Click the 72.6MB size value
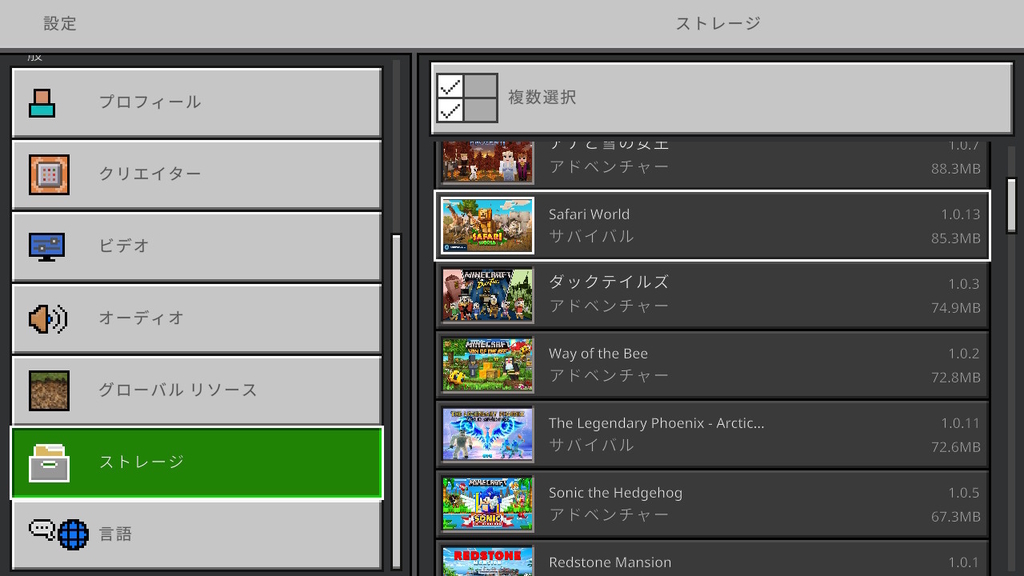 [x=955, y=447]
